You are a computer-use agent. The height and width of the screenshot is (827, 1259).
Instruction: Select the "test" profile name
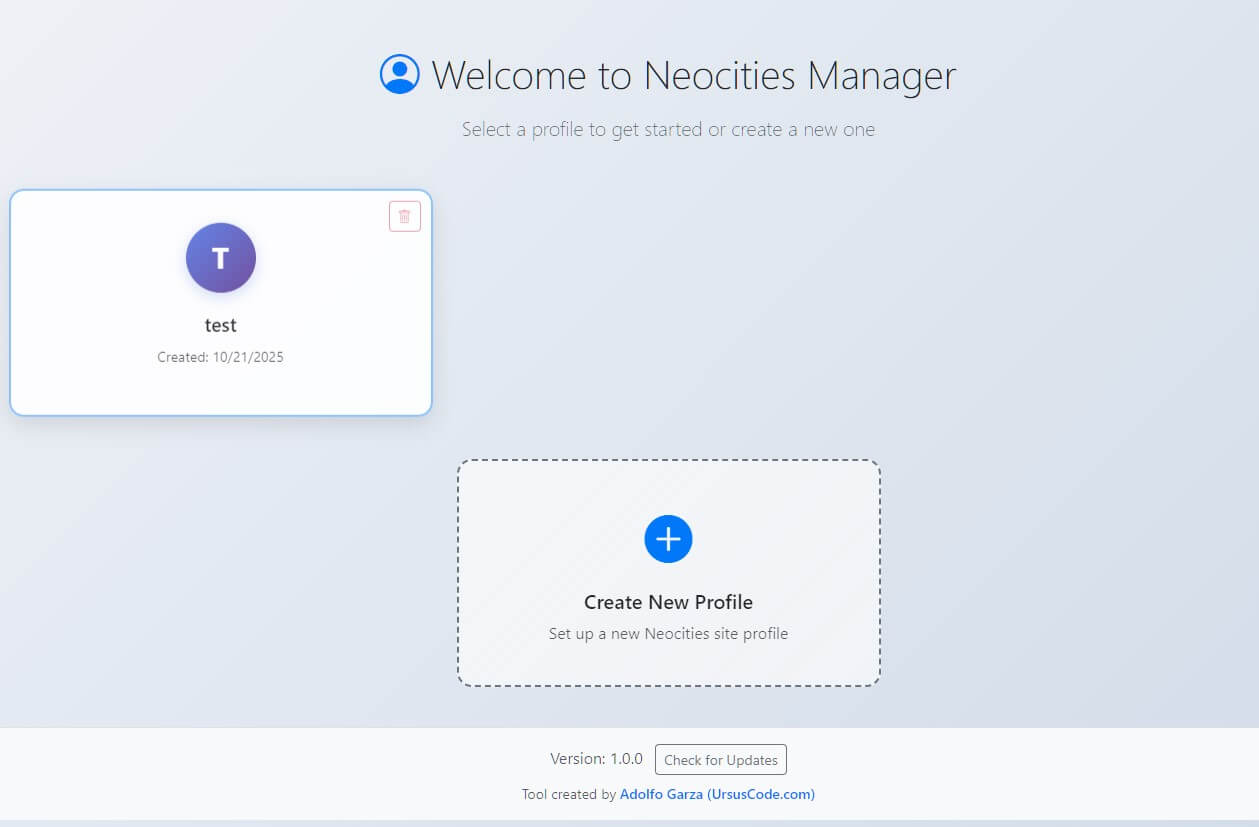tap(220, 325)
